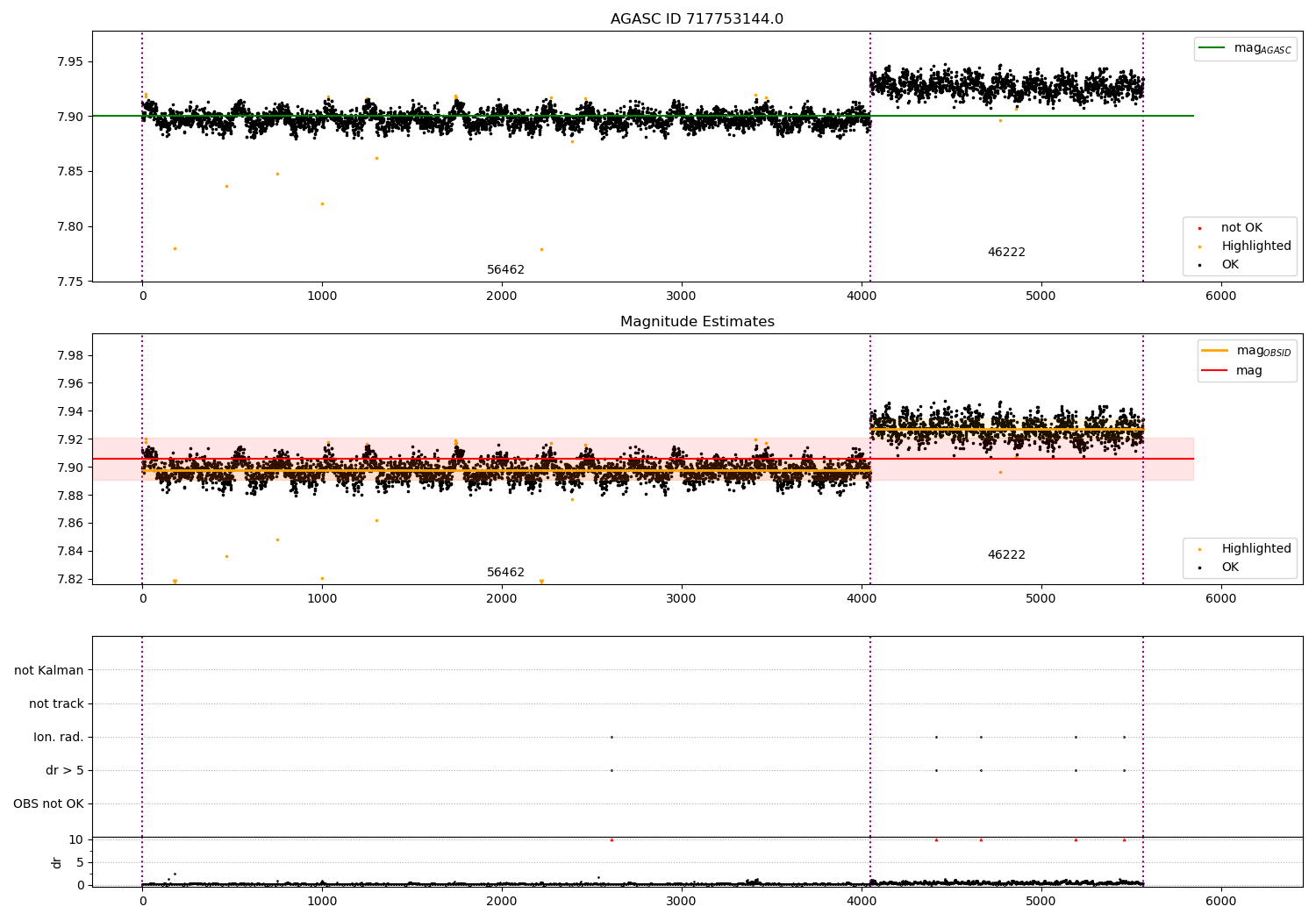The height and width of the screenshot is (921, 1316).
Task: Click the 7.95 y-axis tick label
Action: (70, 62)
